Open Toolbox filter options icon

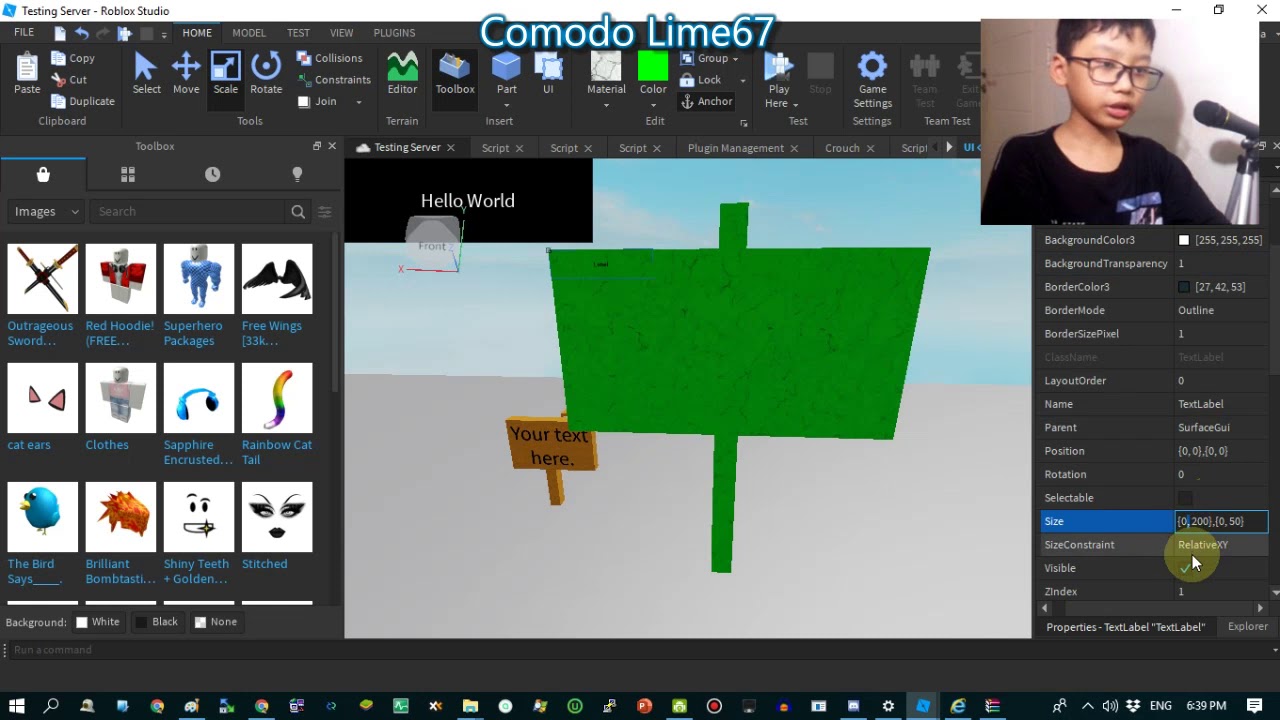pos(324,211)
